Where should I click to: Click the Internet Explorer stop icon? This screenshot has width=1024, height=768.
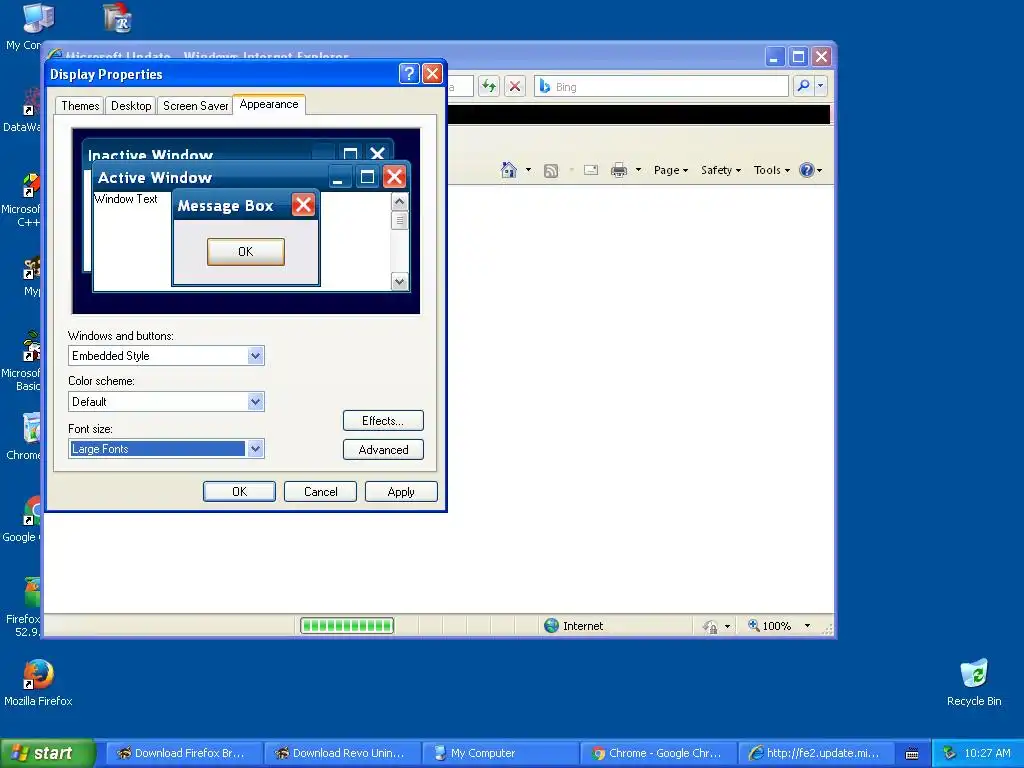[515, 86]
